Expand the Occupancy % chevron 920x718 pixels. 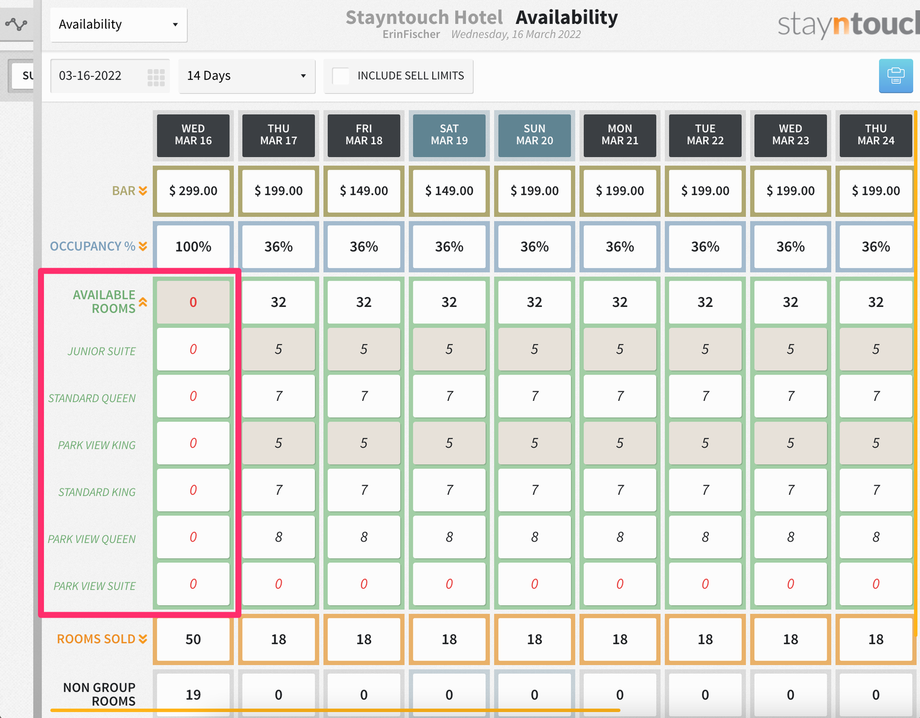[x=143, y=246]
